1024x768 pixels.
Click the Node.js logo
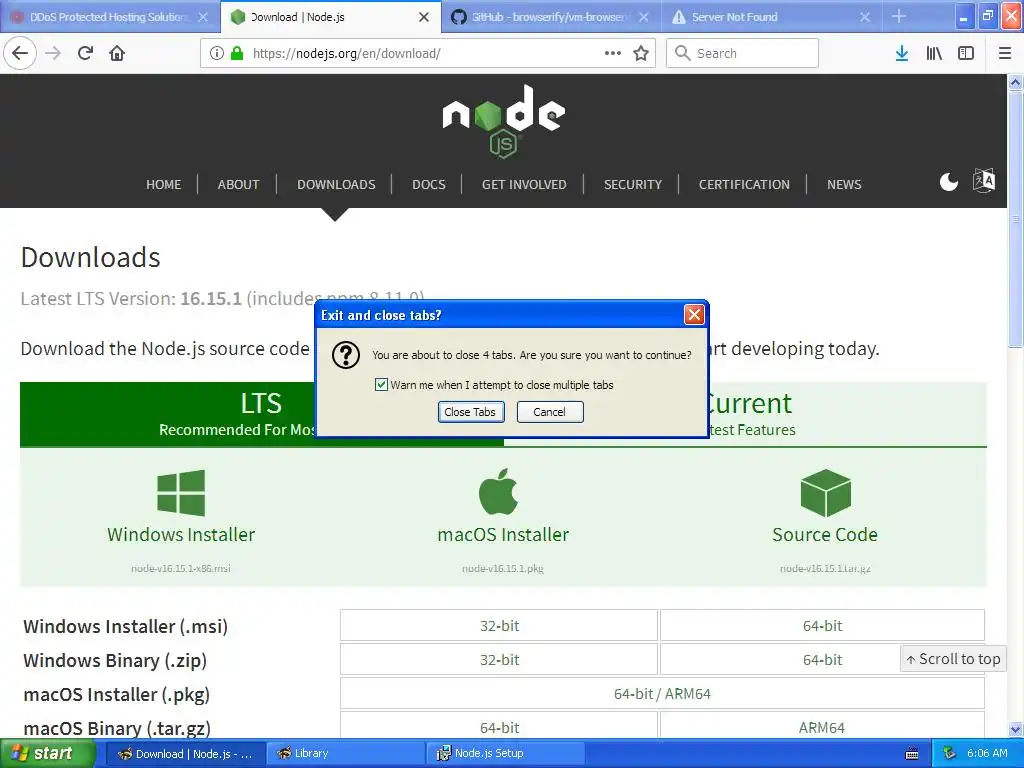coord(504,121)
